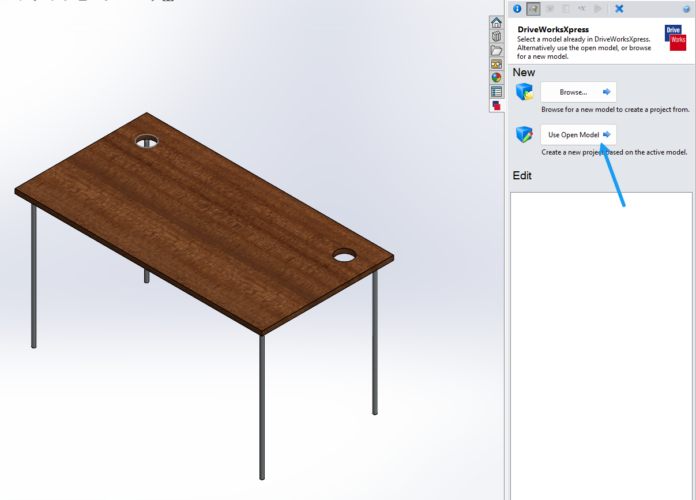Viewport: 696px width, 500px height.
Task: Click the 'Edit' section heading
Action: [522, 175]
